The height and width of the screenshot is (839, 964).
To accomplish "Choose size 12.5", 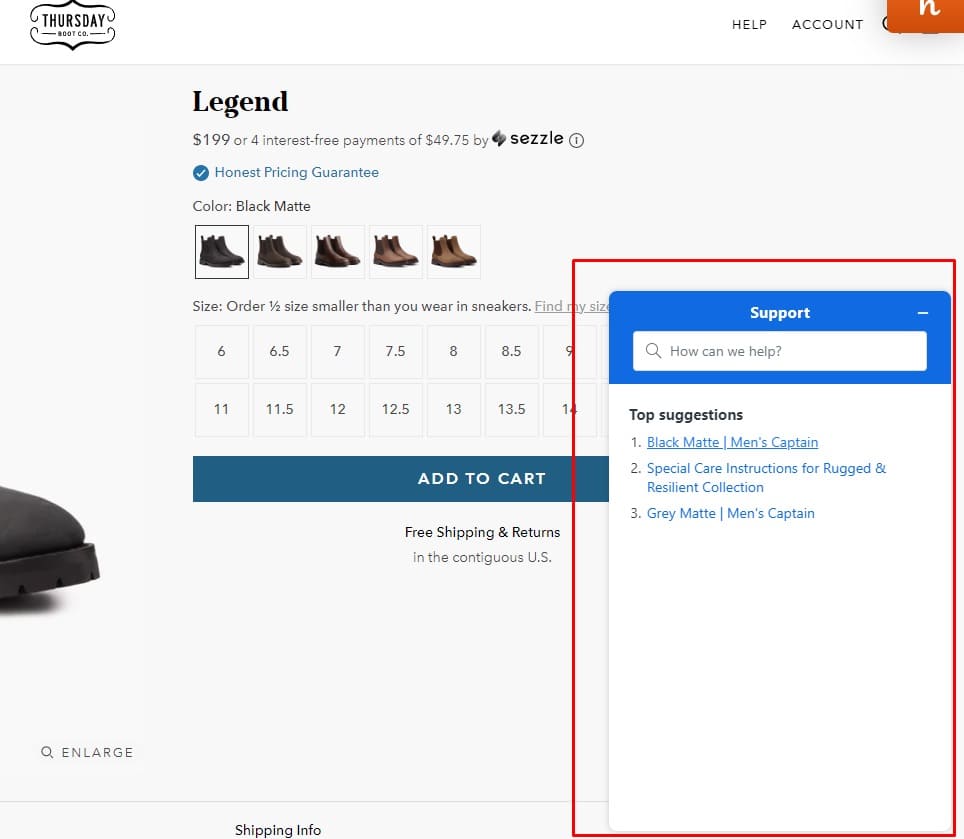I will [x=396, y=409].
